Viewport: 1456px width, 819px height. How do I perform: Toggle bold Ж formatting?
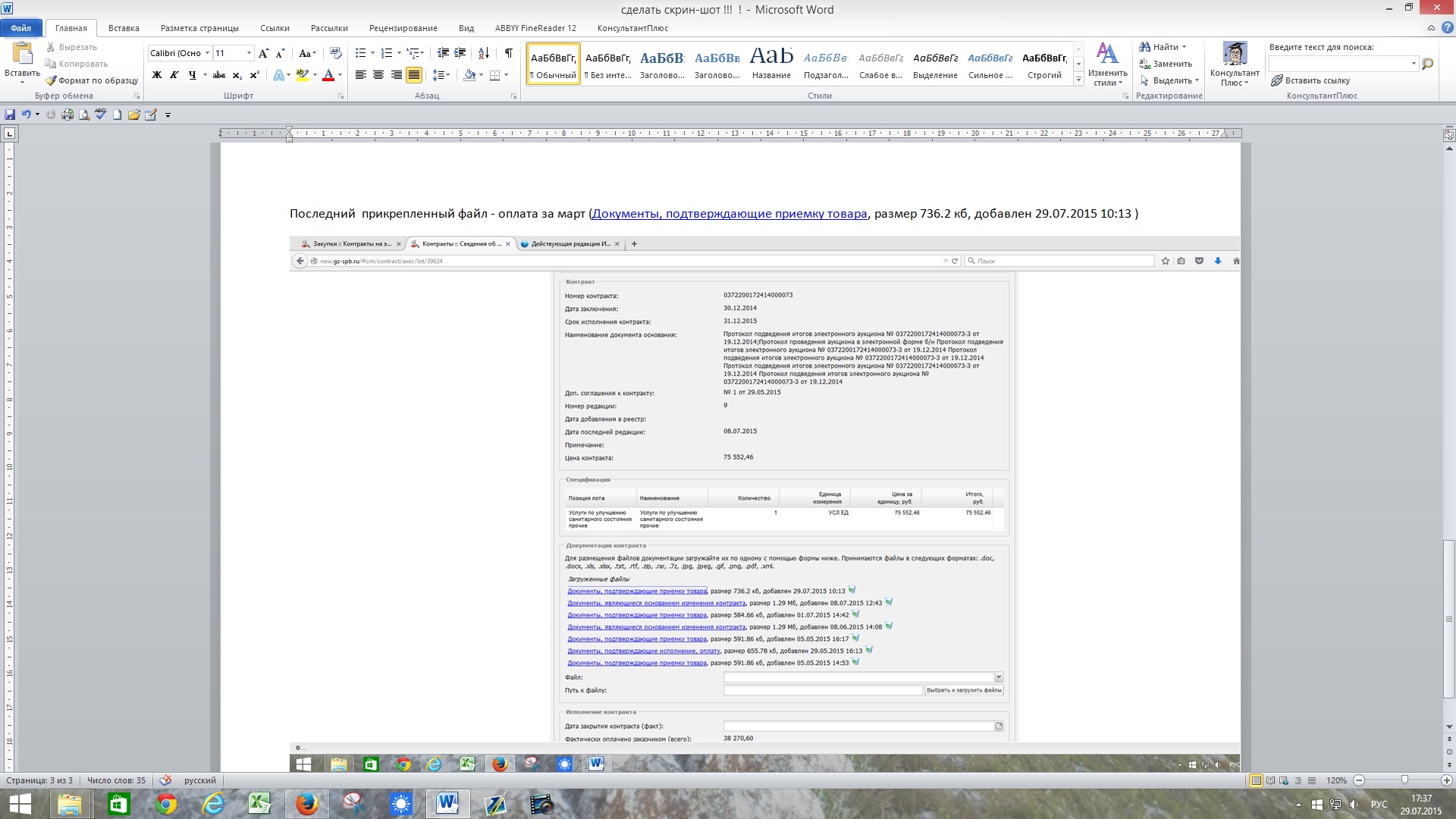click(x=157, y=75)
